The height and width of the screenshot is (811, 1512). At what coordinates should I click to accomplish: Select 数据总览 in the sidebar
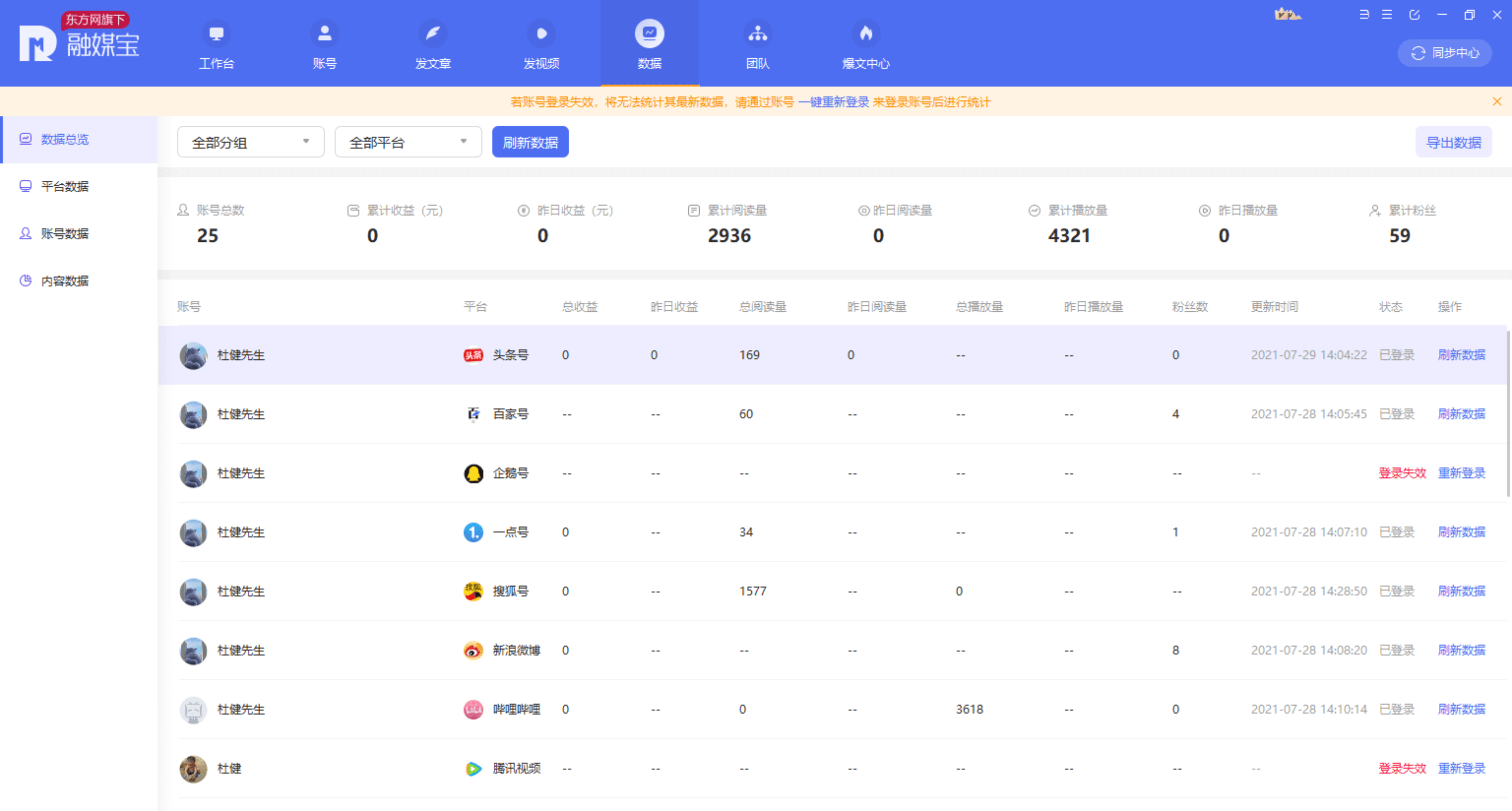click(79, 139)
